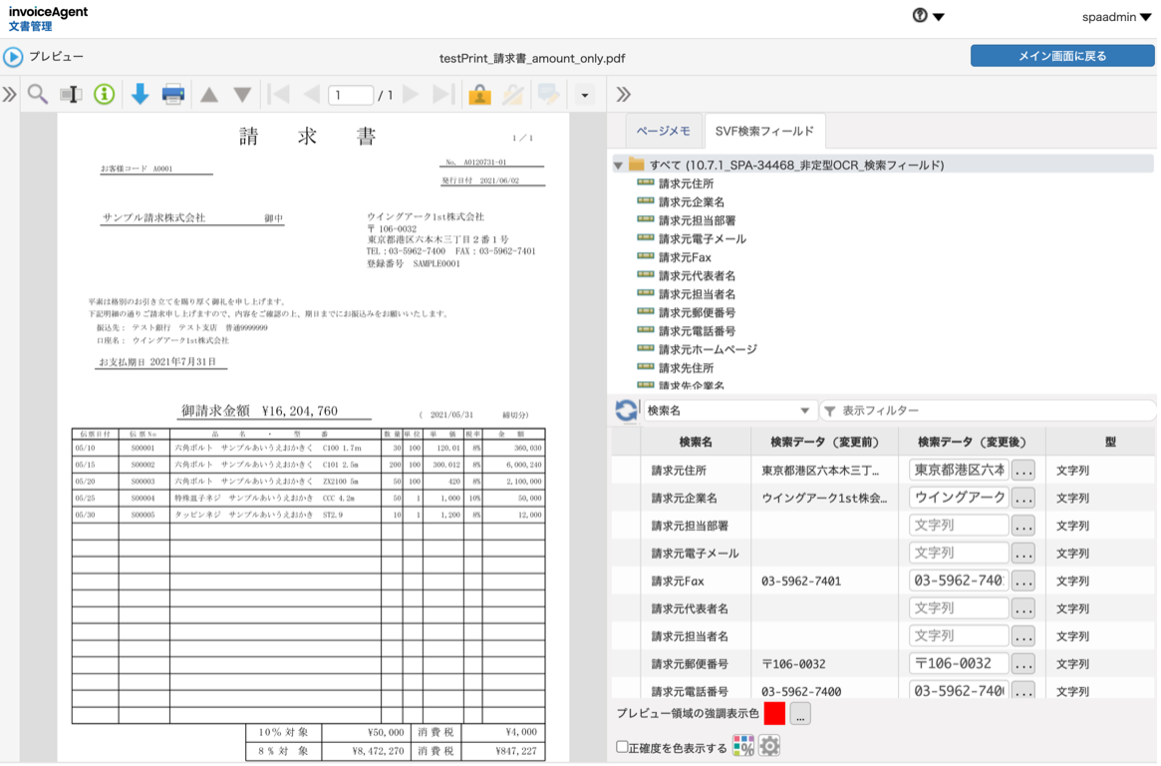
Task: Open ellipsis for 請求元企業名 row
Action: (1023, 498)
